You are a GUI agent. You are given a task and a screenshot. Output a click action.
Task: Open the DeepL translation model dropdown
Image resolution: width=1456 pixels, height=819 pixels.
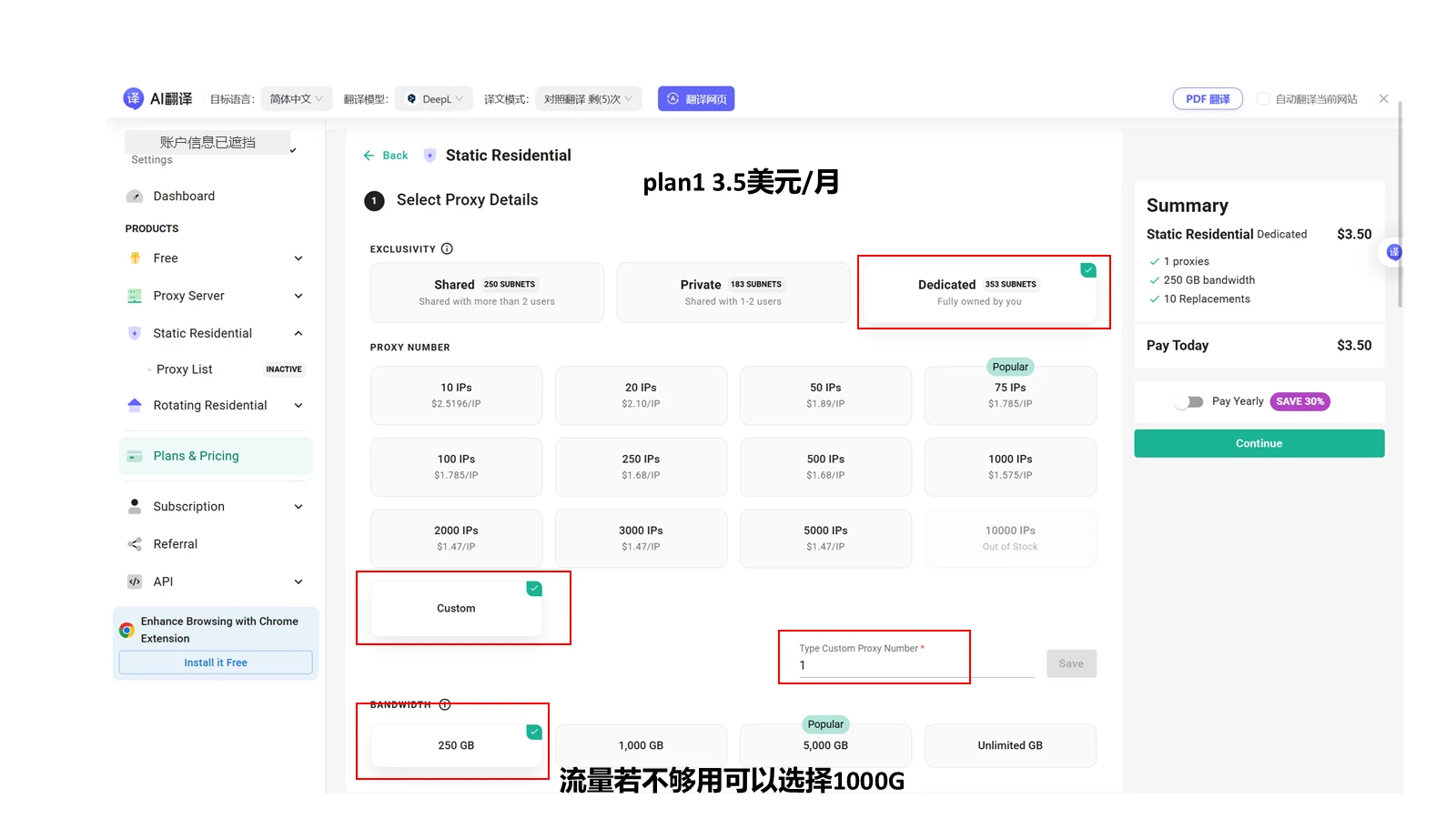point(435,98)
